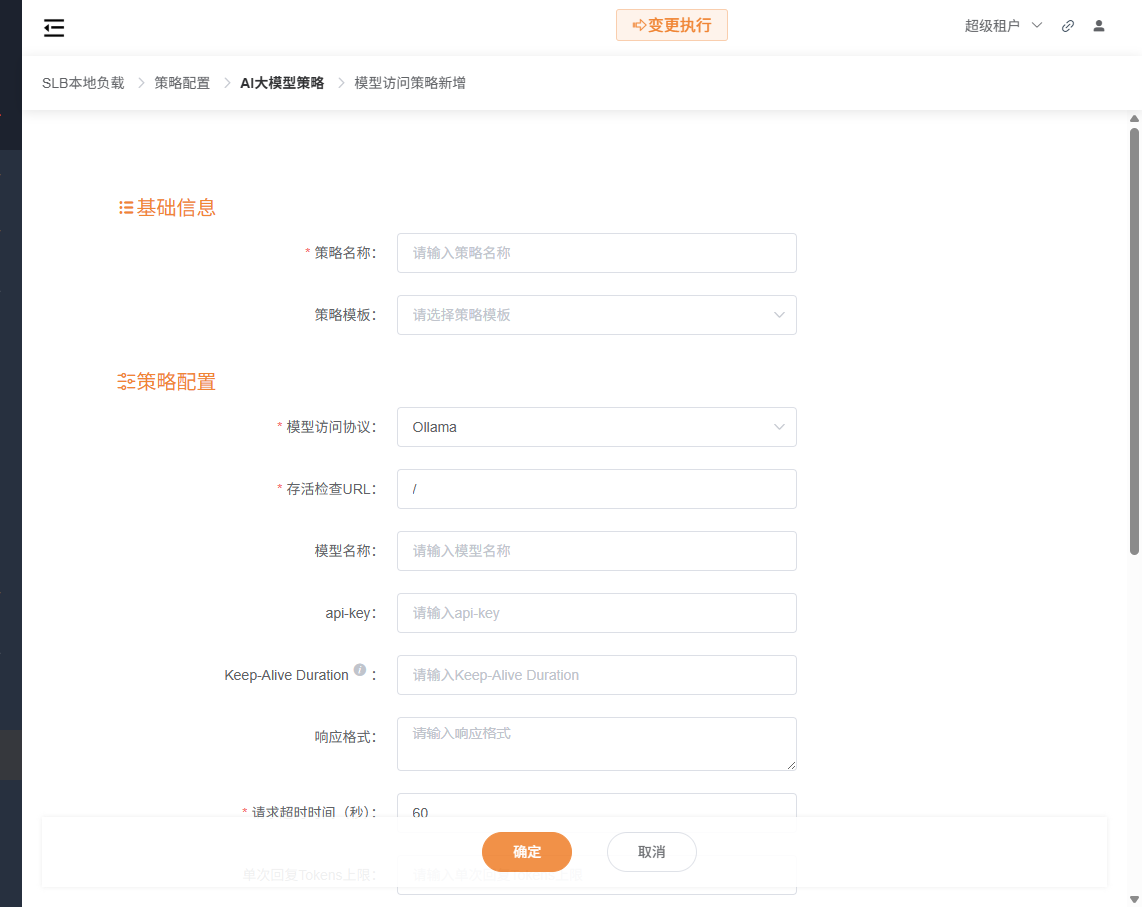The image size is (1142, 907).
Task: Open the 超级租户 account dropdown
Action: coord(1002,26)
